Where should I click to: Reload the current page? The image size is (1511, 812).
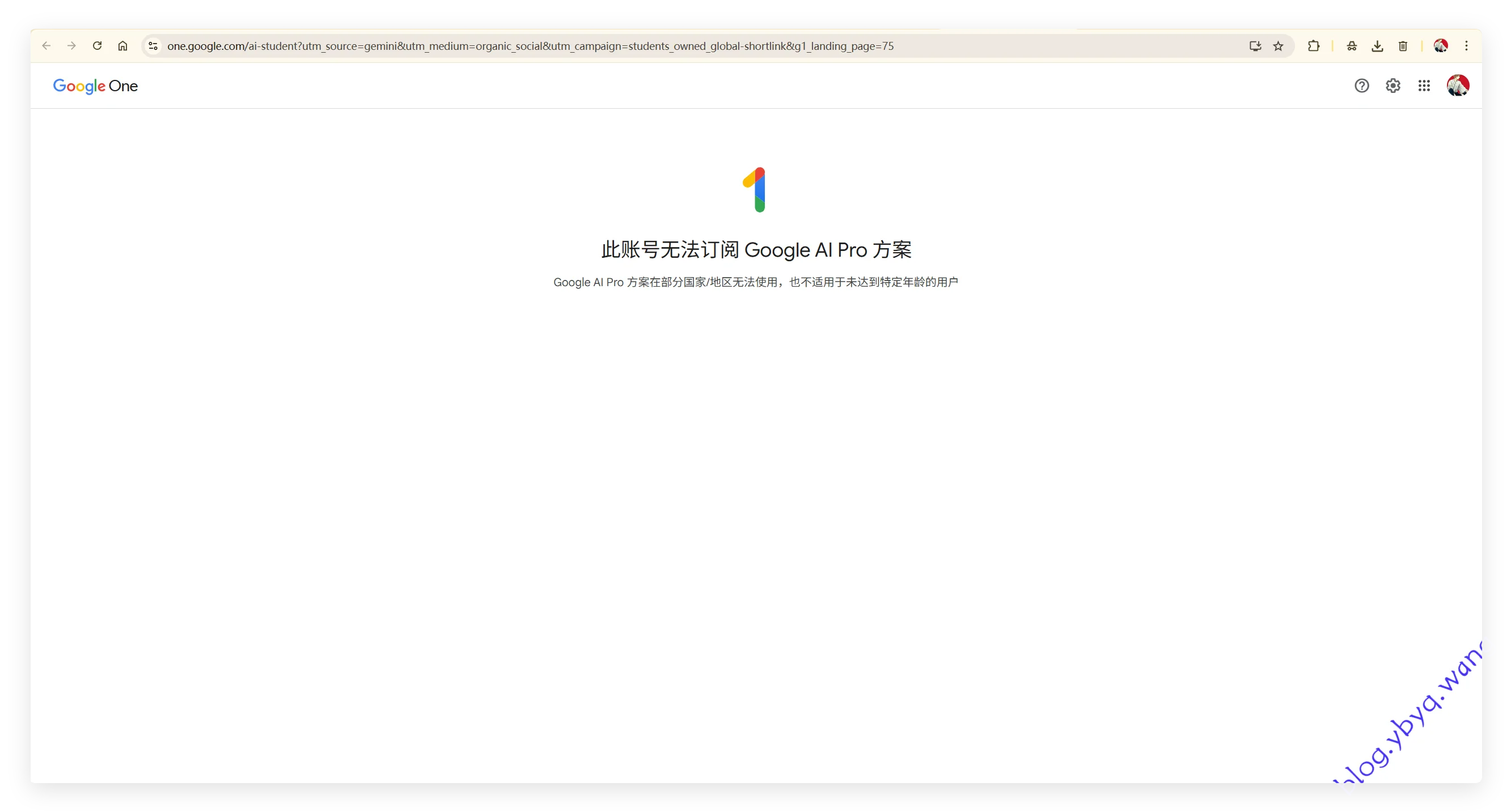98,46
